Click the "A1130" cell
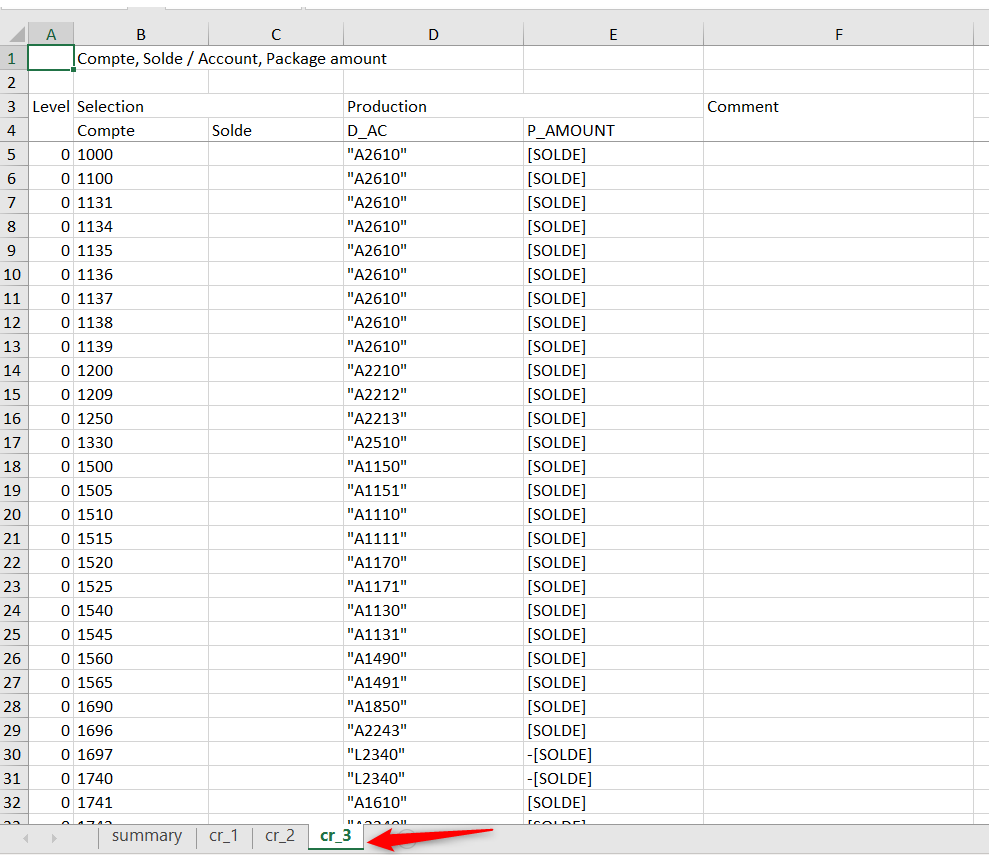The image size is (989, 855). 433,610
